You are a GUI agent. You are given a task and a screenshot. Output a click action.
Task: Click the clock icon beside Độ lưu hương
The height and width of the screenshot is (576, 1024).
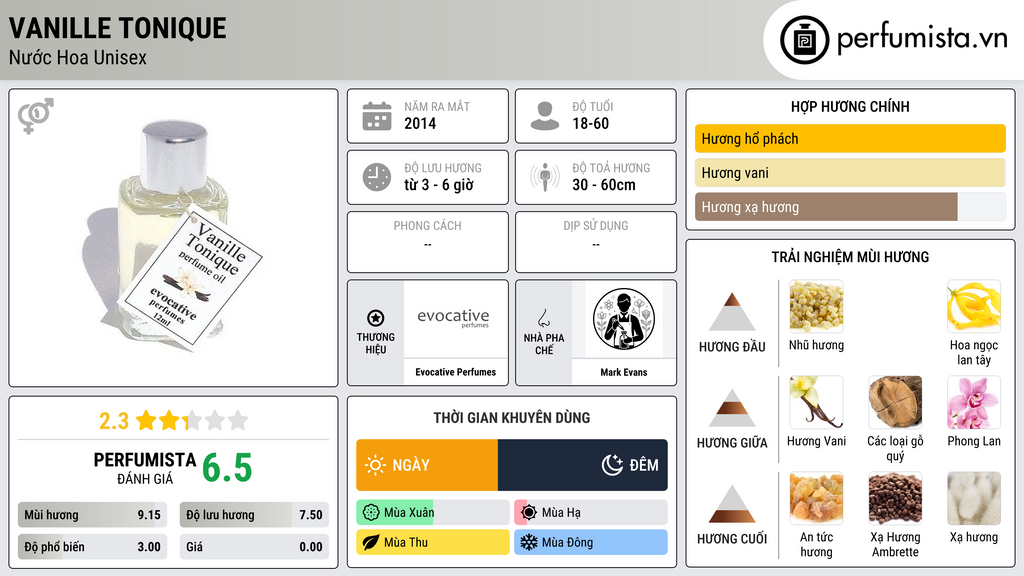[x=377, y=177]
